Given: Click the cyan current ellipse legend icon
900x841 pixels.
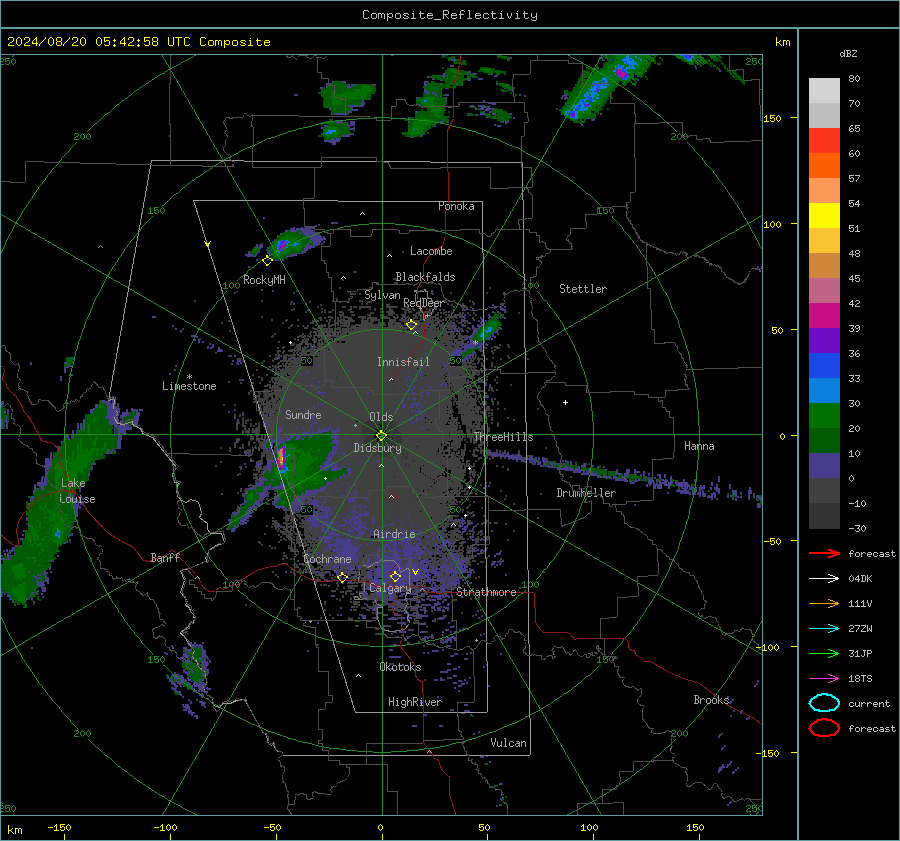Looking at the screenshot, I should [x=824, y=703].
